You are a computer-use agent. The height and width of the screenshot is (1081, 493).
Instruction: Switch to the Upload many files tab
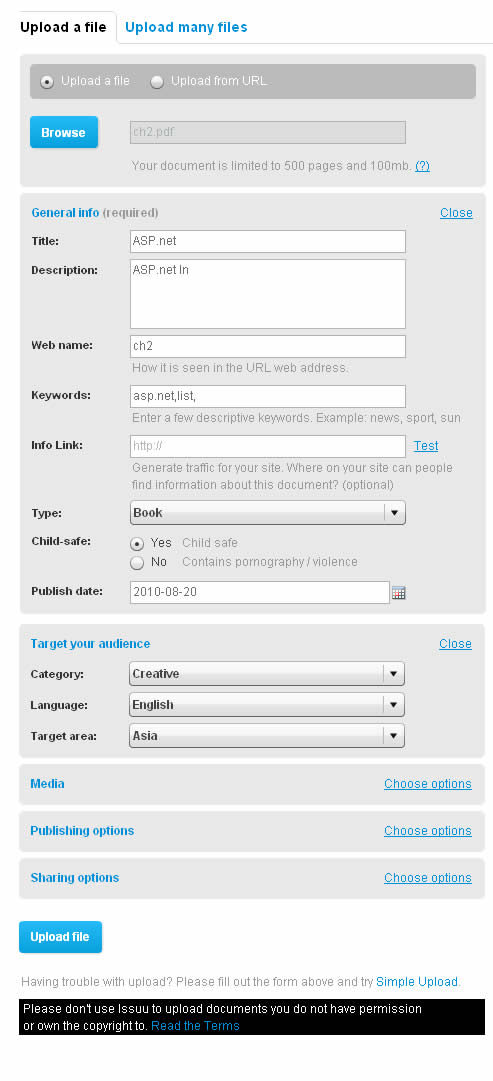[x=186, y=28]
